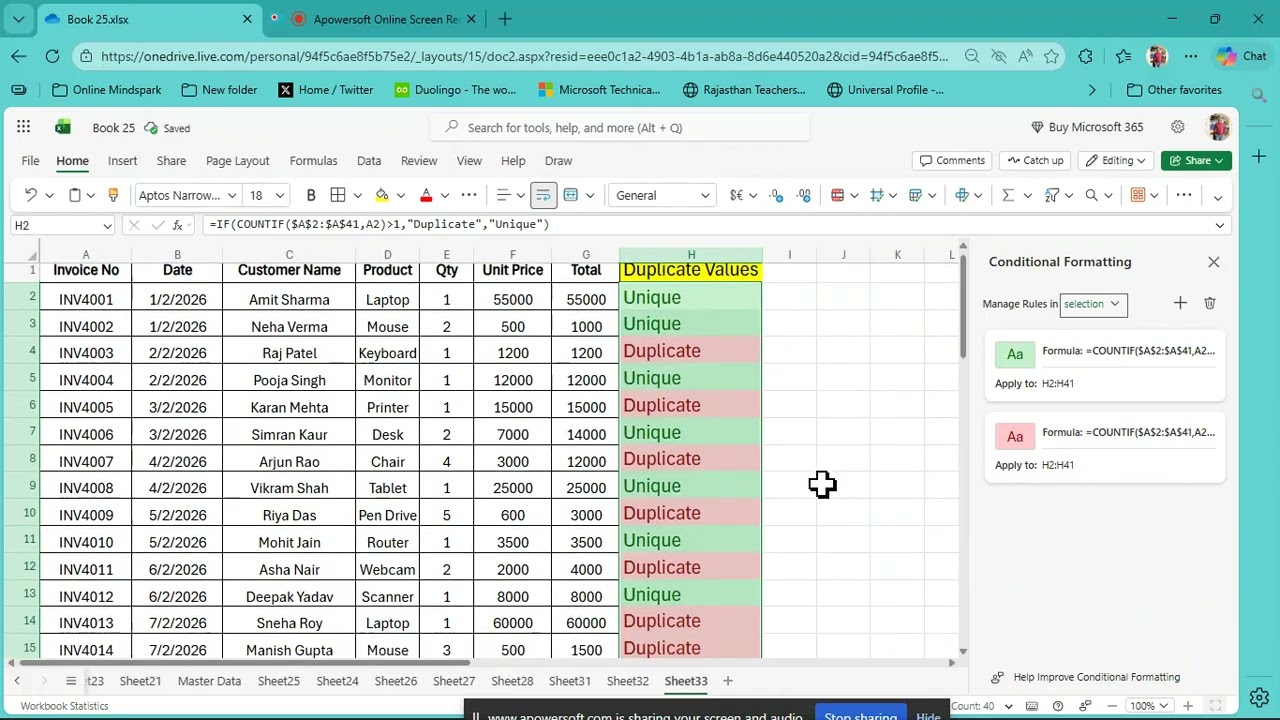Click the orange Add-ins icon

click(1138, 195)
